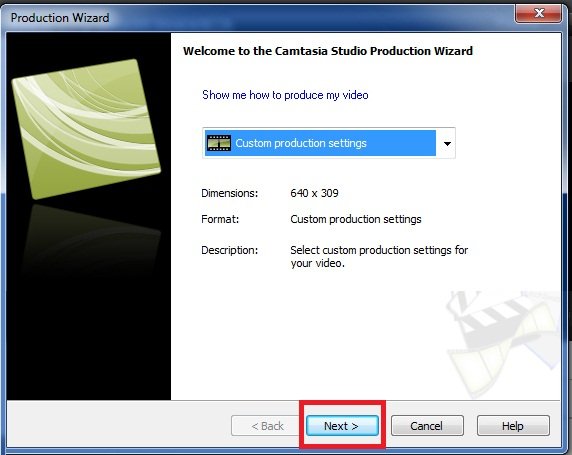Expand the production settings dropdown arrow
This screenshot has width=572, height=455.
coord(447,143)
